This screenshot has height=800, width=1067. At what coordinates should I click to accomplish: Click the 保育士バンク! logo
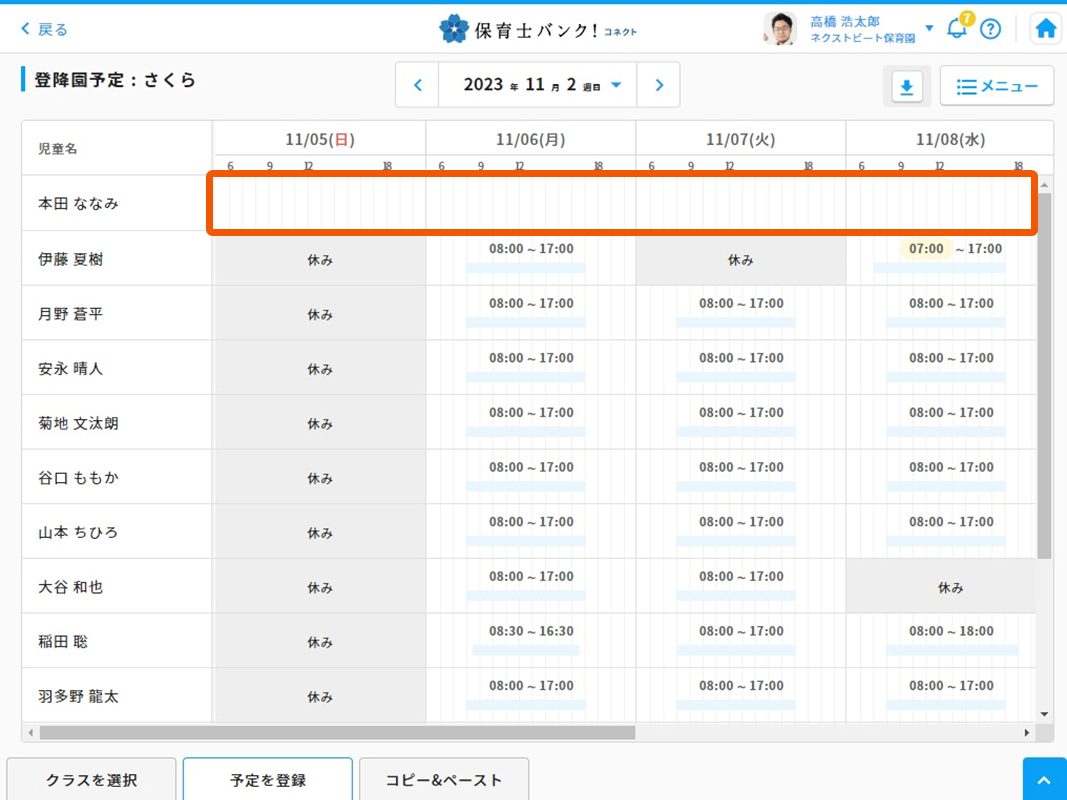coord(538,29)
